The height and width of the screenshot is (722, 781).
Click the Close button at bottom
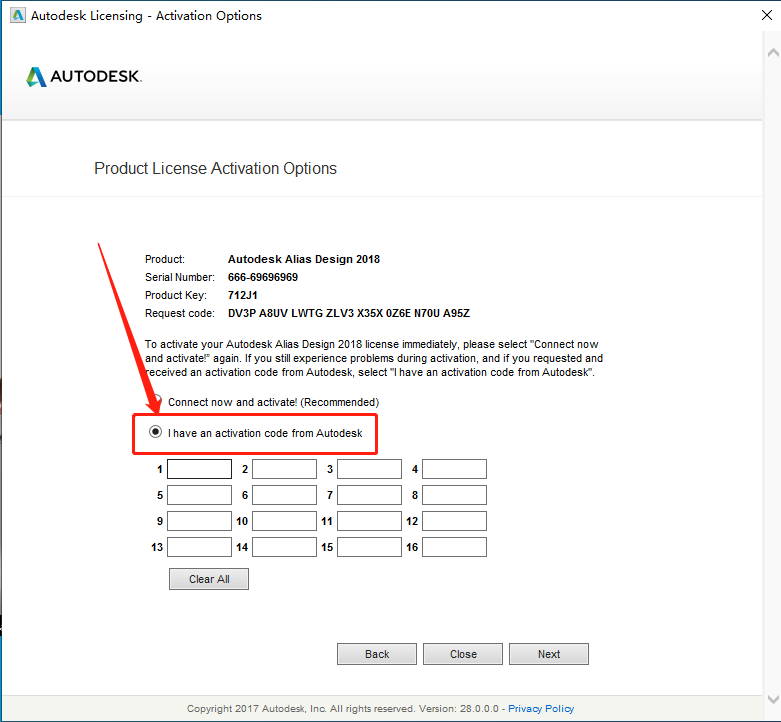[463, 654]
